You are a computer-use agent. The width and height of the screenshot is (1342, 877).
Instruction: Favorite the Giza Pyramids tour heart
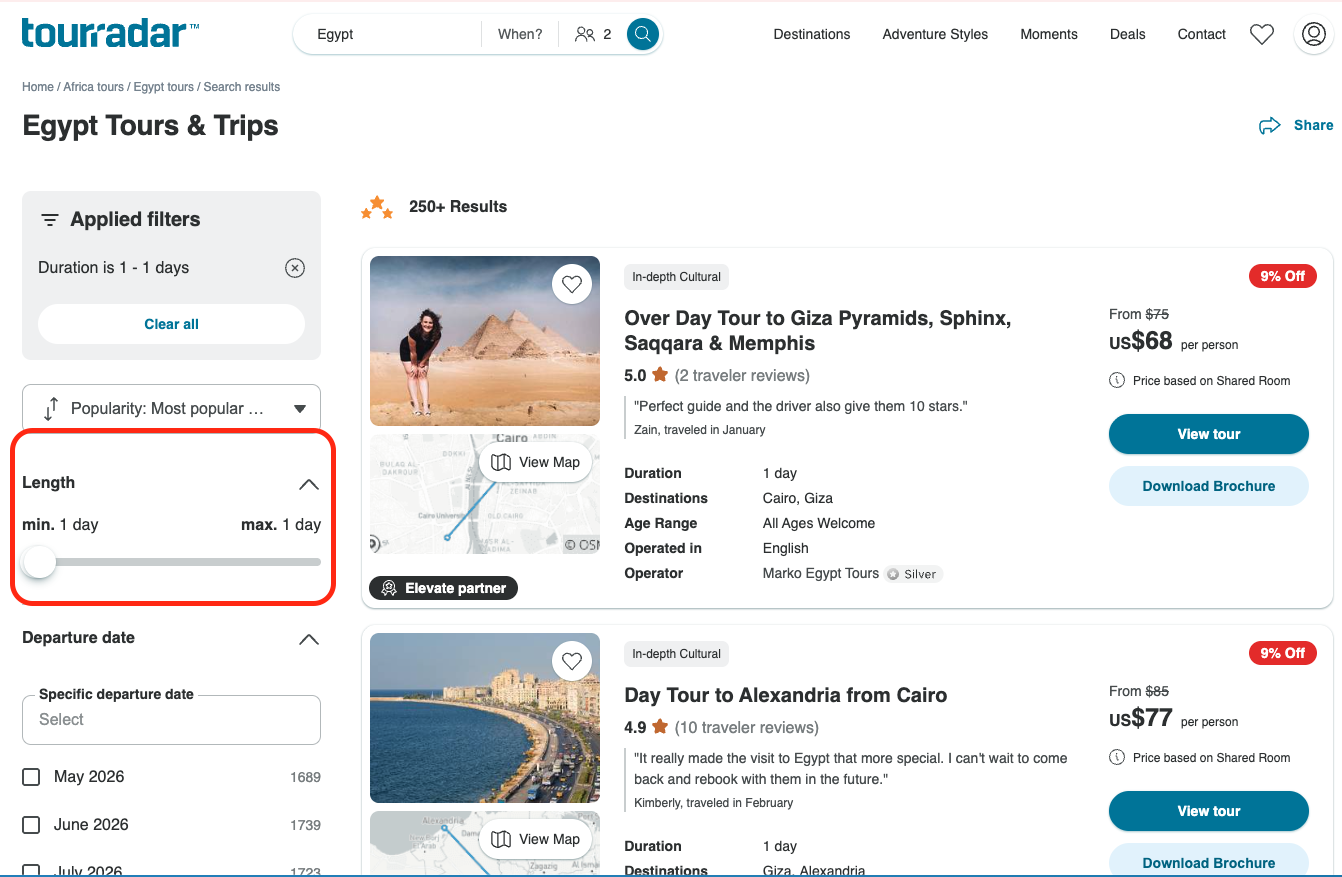point(572,284)
